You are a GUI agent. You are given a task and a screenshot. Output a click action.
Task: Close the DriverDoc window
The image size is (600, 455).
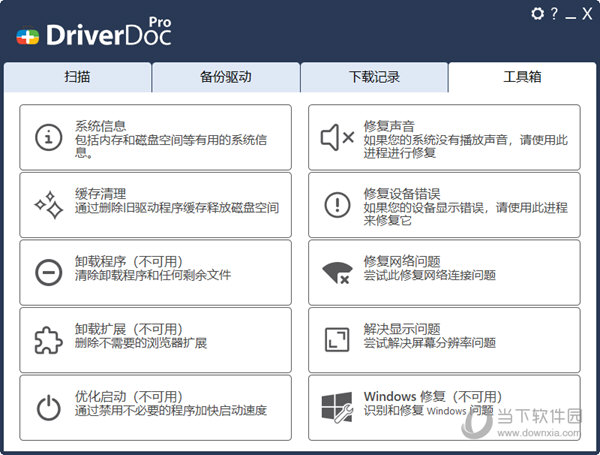tap(587, 14)
